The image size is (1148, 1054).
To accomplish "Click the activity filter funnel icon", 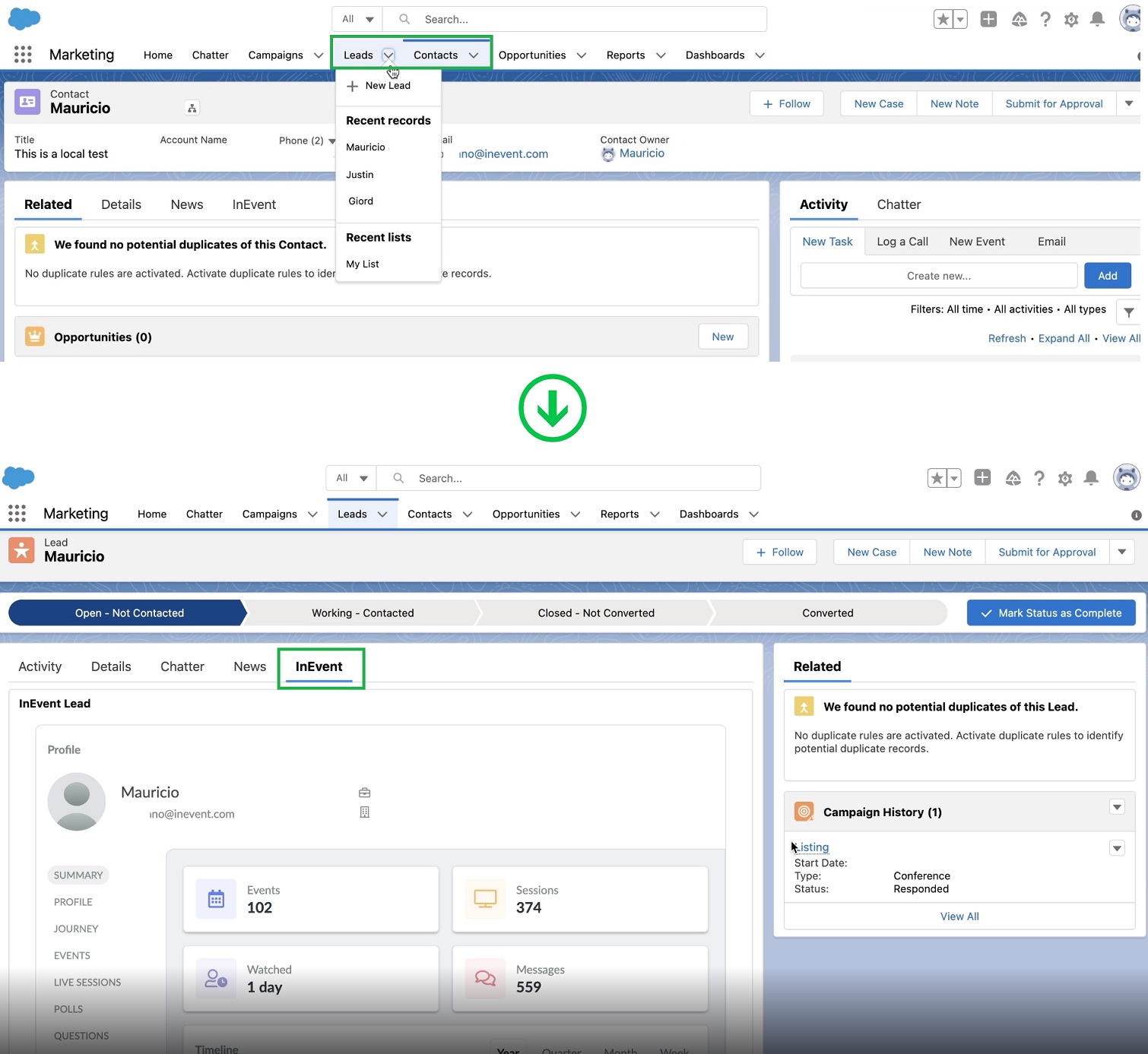I will pyautogui.click(x=1129, y=312).
